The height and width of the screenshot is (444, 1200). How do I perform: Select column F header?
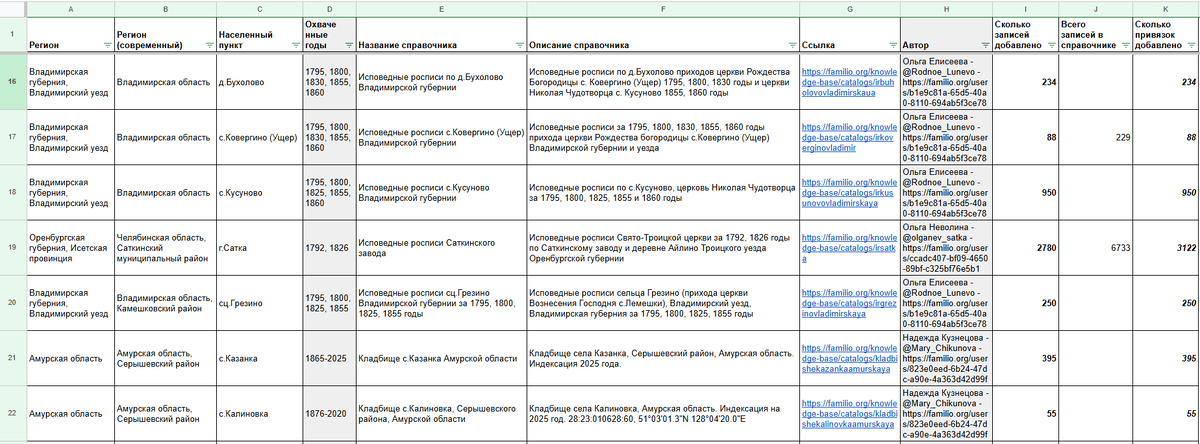point(662,7)
